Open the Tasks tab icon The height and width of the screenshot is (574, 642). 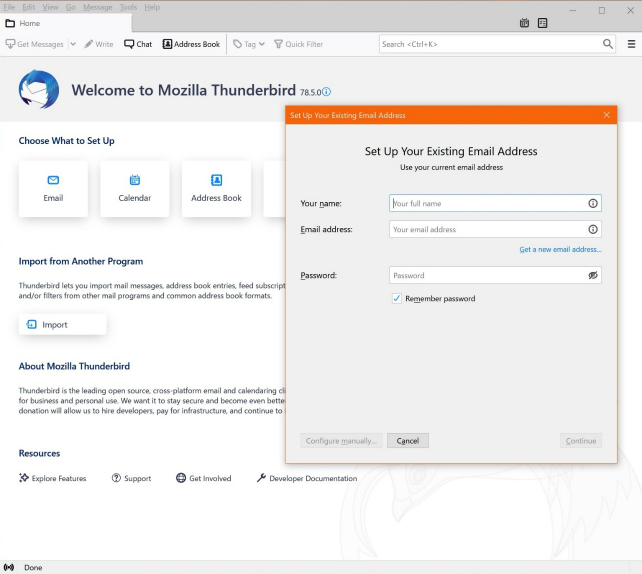pyautogui.click(x=543, y=23)
